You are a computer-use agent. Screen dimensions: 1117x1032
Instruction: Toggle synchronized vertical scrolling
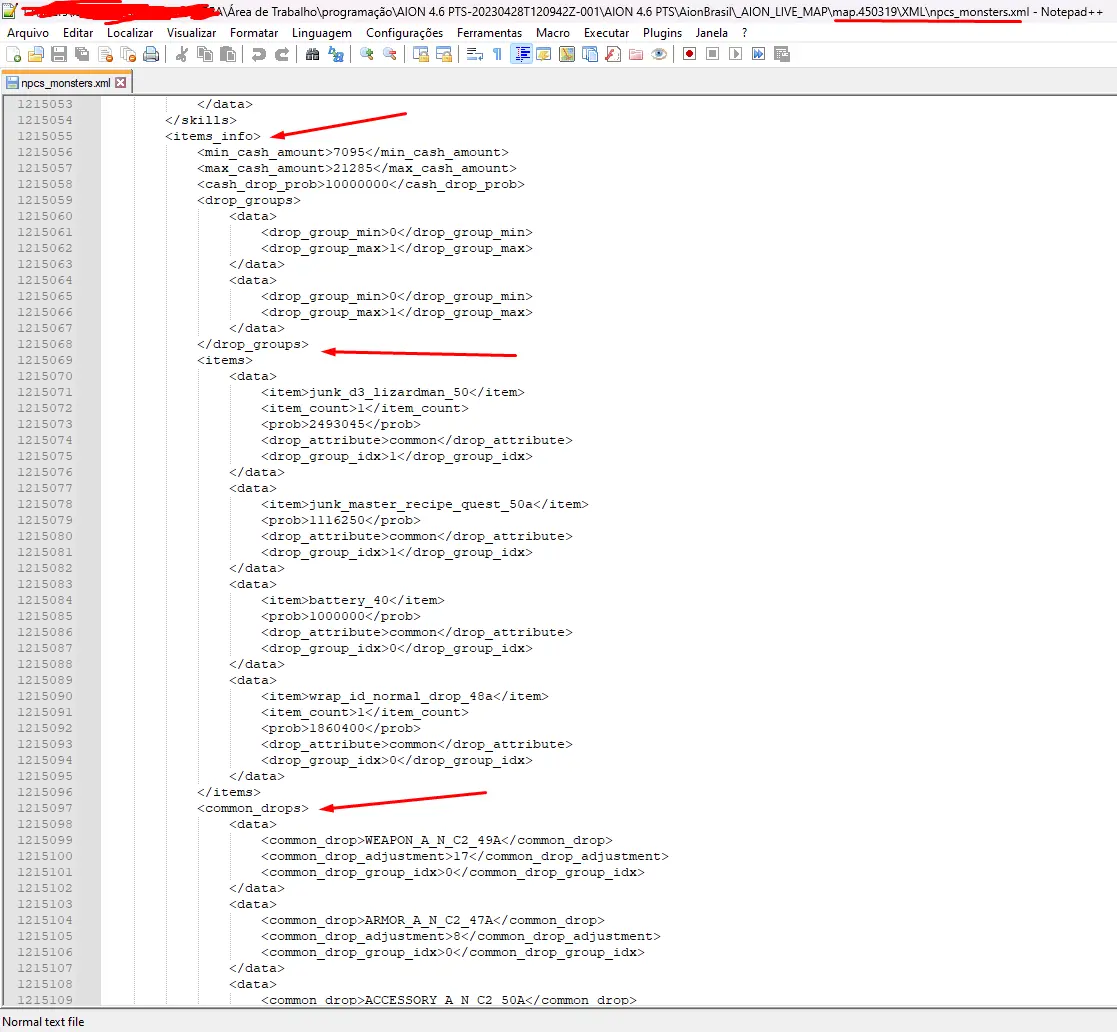pos(421,55)
